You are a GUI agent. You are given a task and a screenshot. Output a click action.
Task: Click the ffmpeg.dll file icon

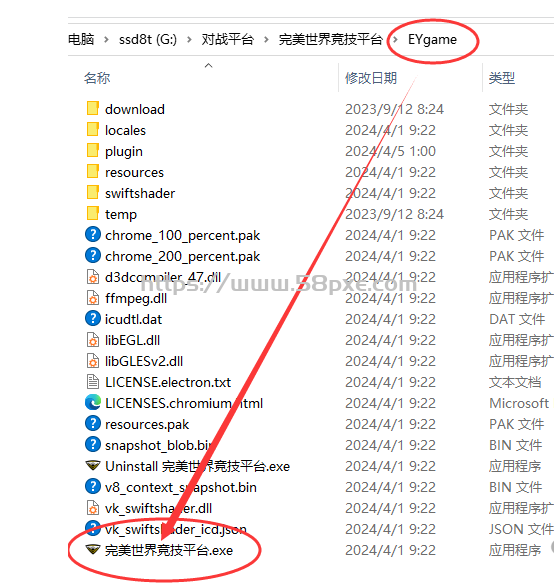coord(93,297)
